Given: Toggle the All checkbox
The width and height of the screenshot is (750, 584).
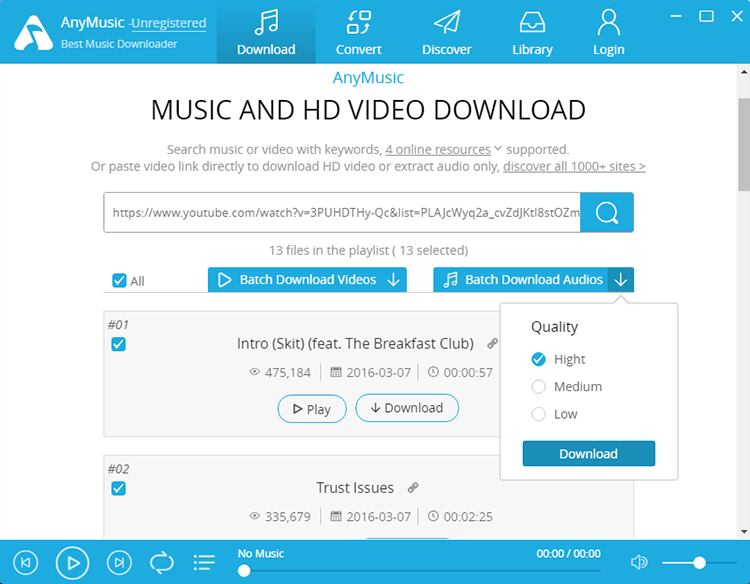Looking at the screenshot, I should point(119,280).
